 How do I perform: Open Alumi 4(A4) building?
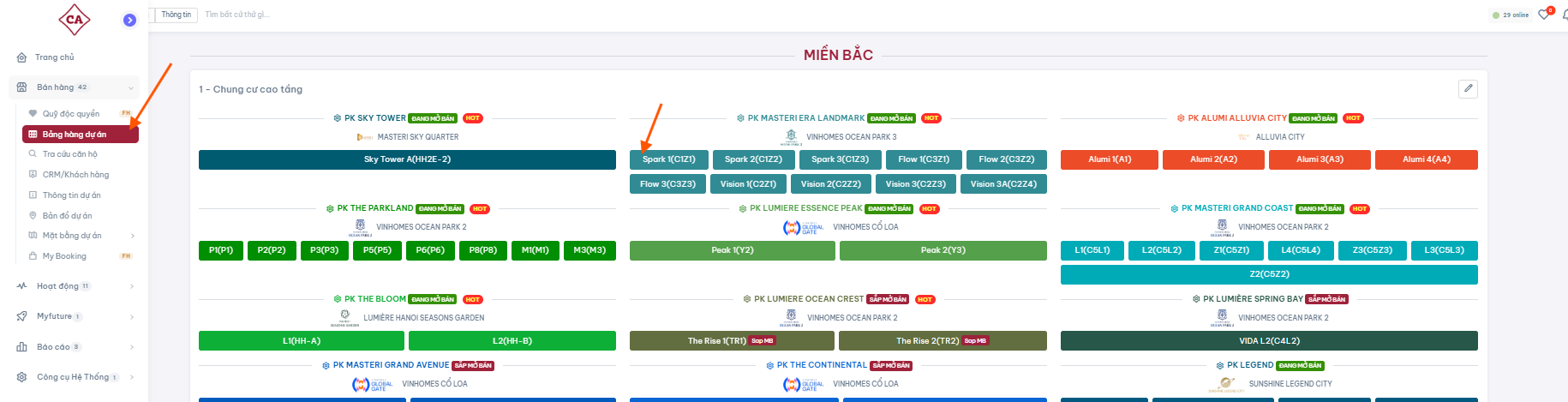click(x=1427, y=159)
